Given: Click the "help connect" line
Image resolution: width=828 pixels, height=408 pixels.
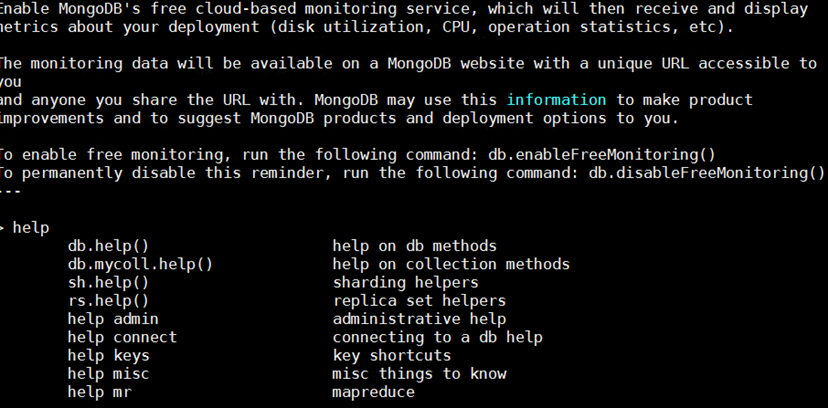Looking at the screenshot, I should 122,337.
